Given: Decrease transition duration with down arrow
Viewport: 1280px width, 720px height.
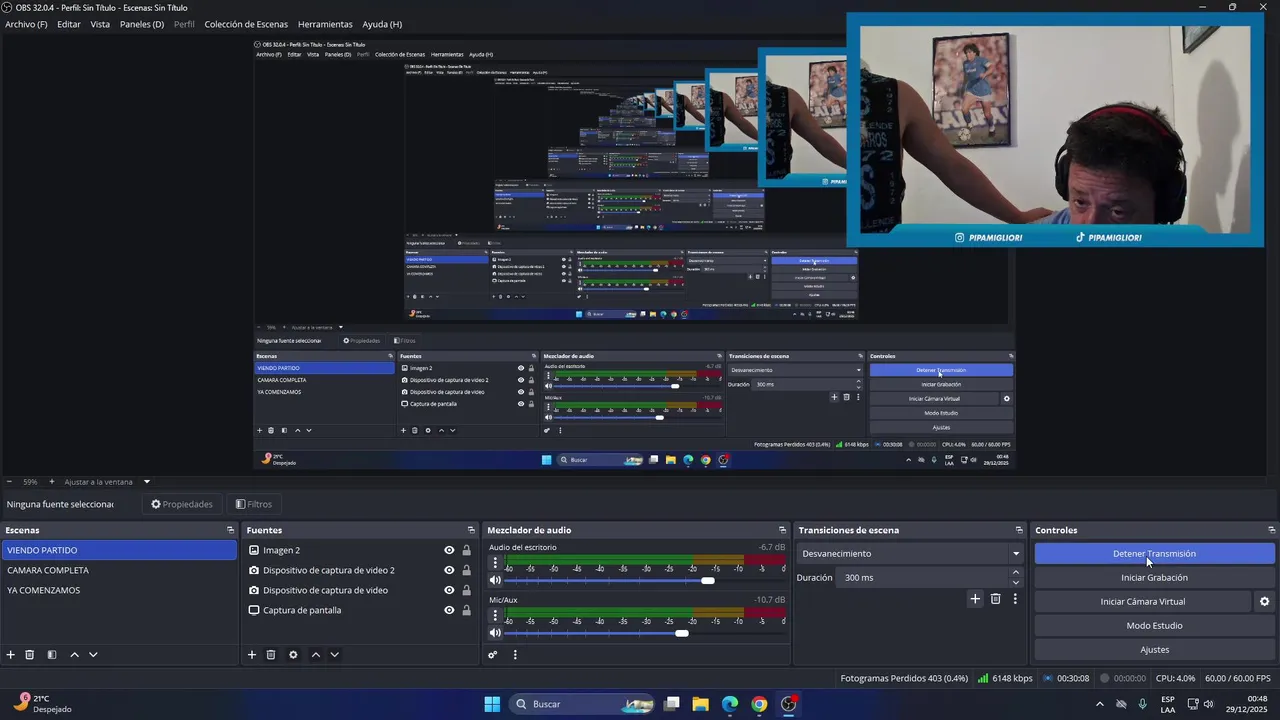Looking at the screenshot, I should pos(1016,583).
